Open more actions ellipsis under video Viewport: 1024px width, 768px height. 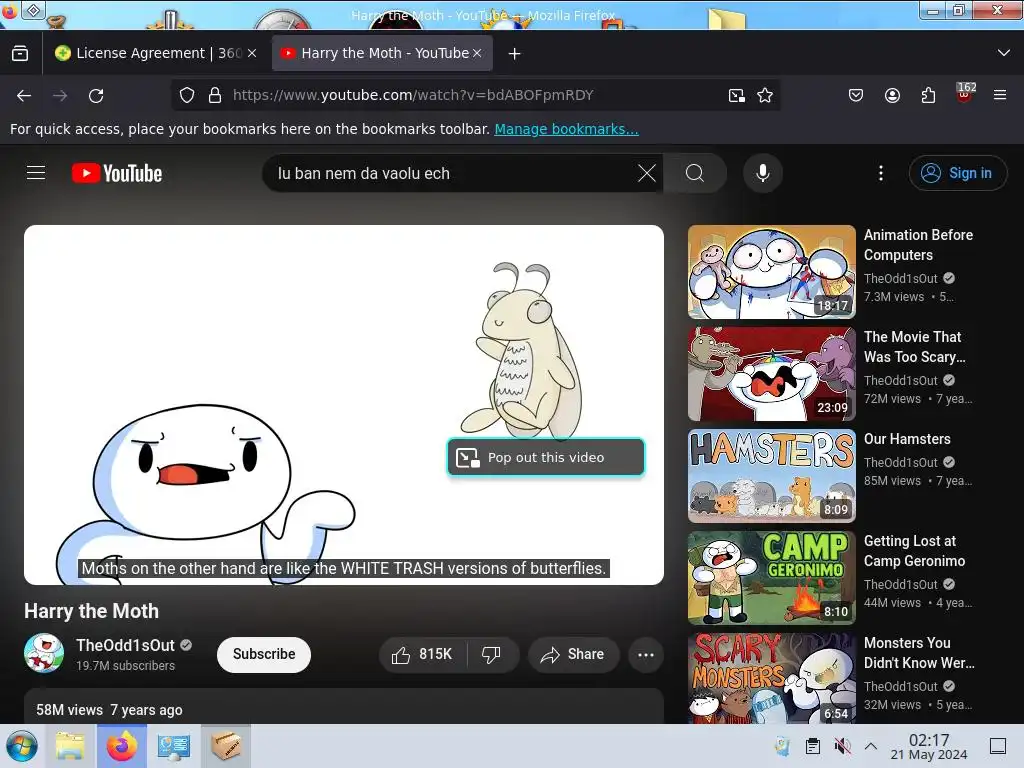[646, 655]
